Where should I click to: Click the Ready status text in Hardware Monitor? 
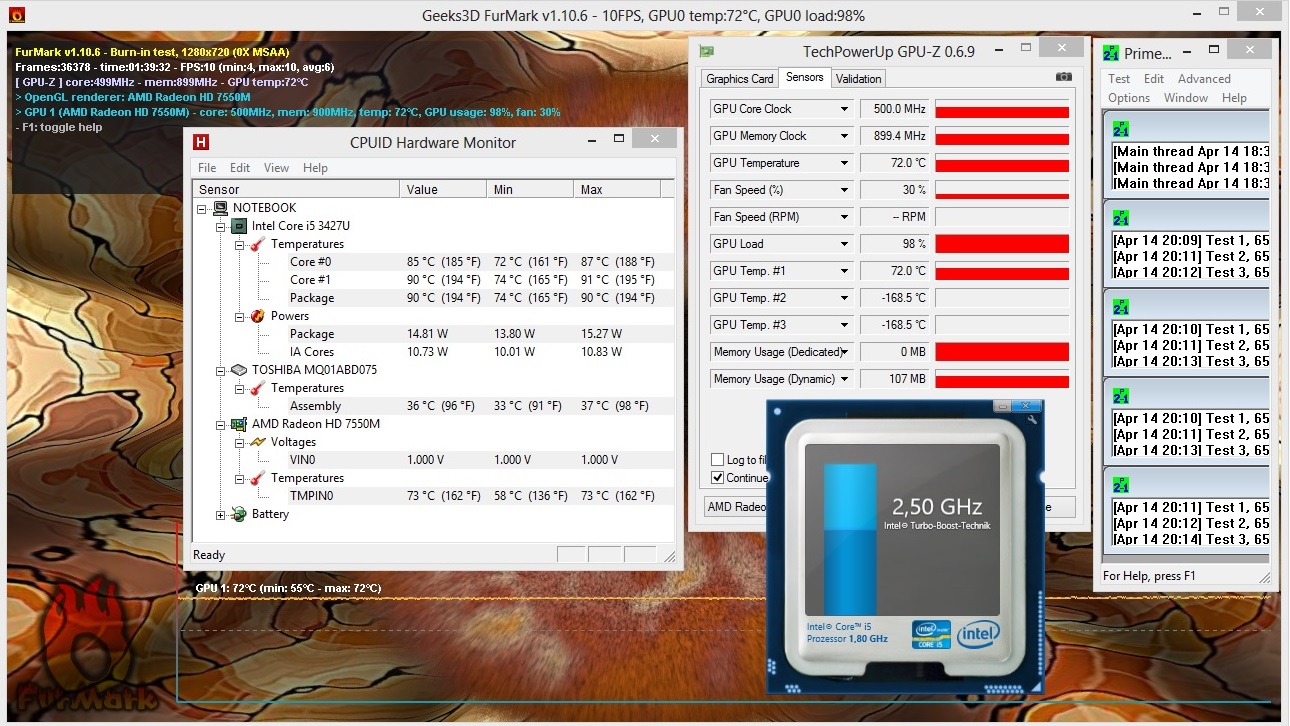pyautogui.click(x=209, y=555)
